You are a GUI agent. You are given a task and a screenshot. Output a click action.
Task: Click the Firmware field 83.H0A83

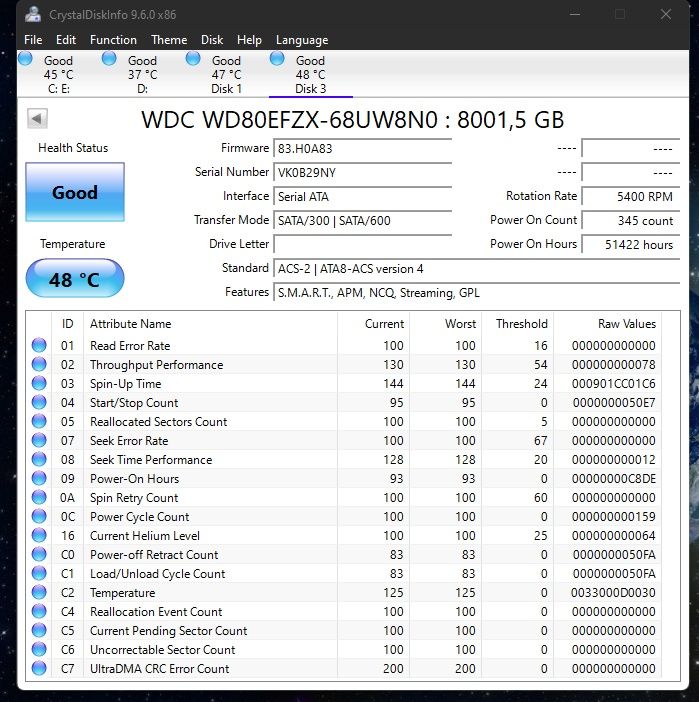[x=362, y=149]
